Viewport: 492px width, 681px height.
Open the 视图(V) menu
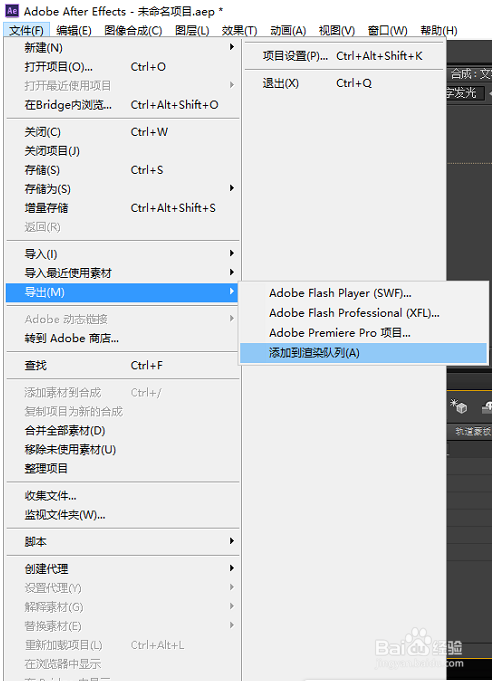(x=337, y=30)
